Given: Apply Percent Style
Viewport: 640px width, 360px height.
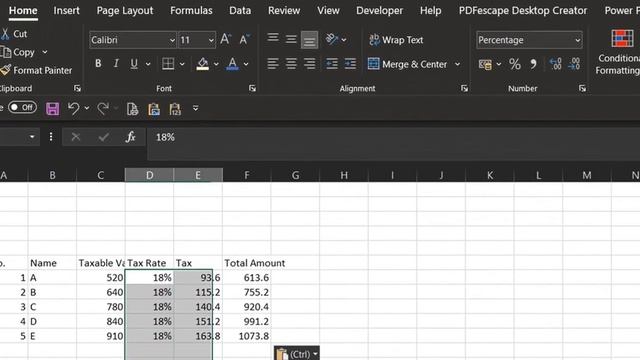Looking at the screenshot, I should pyautogui.click(x=515, y=64).
